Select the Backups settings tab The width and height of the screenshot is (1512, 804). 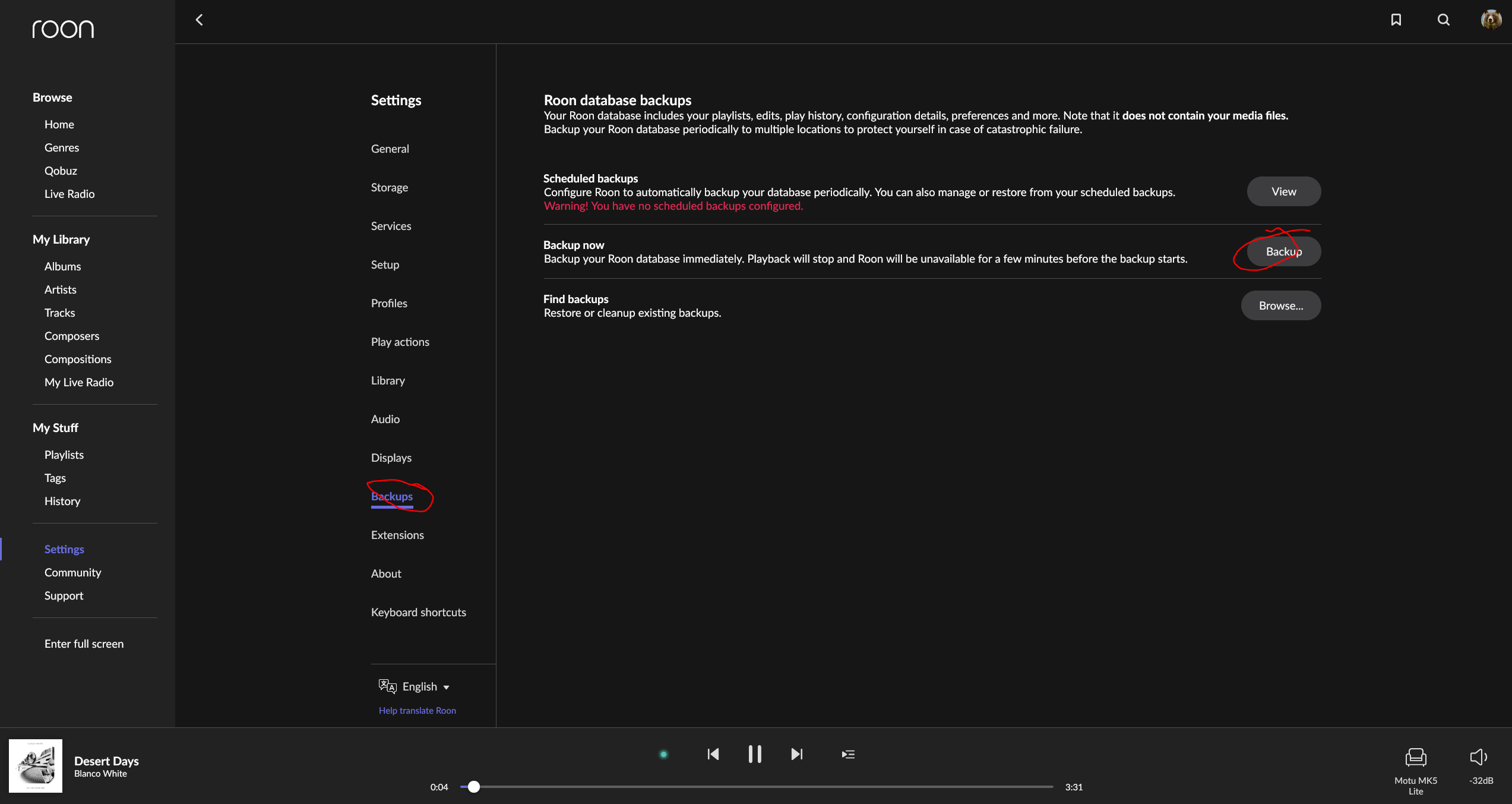point(392,496)
